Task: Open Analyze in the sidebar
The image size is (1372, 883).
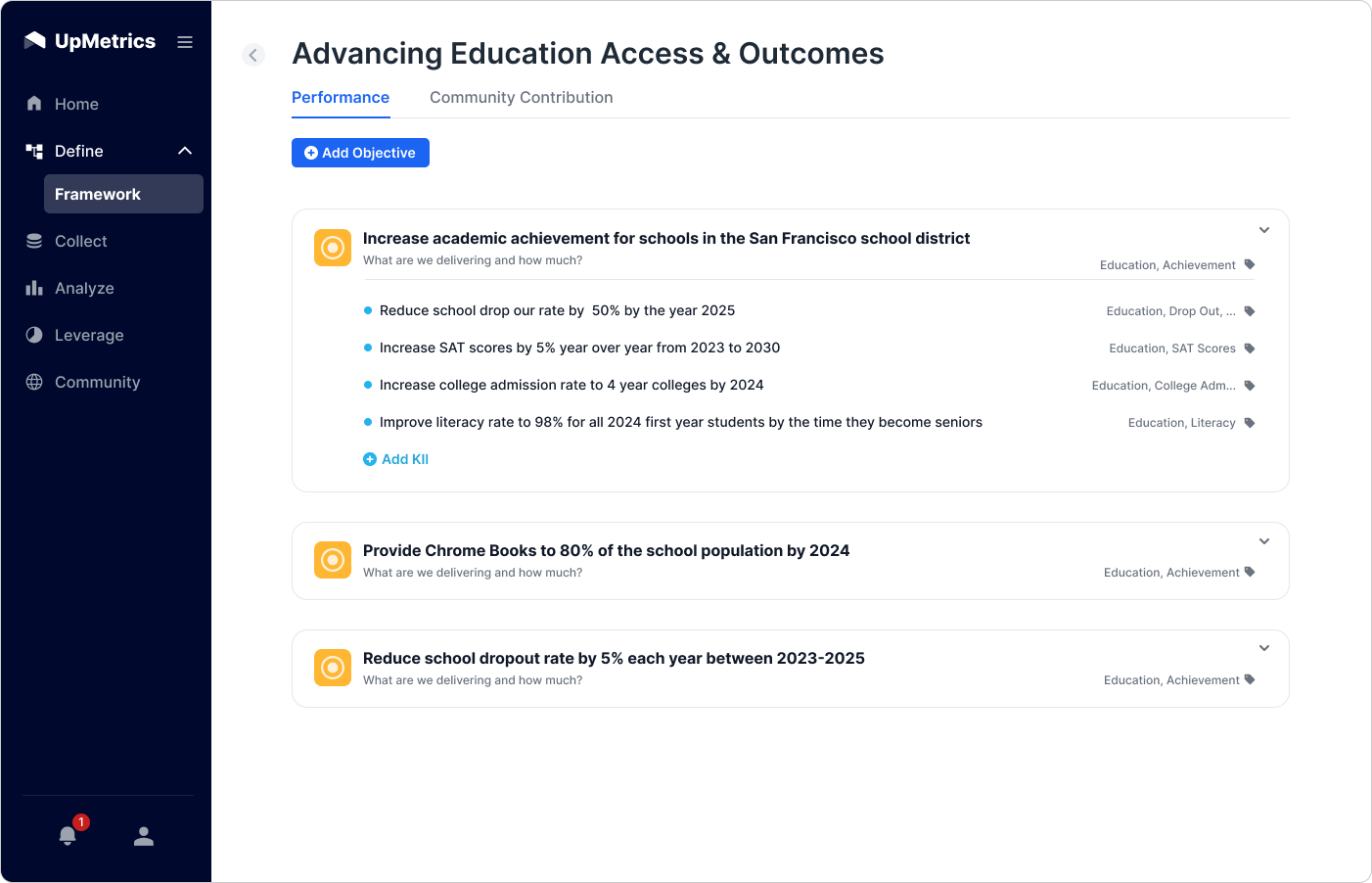Action: [x=84, y=288]
